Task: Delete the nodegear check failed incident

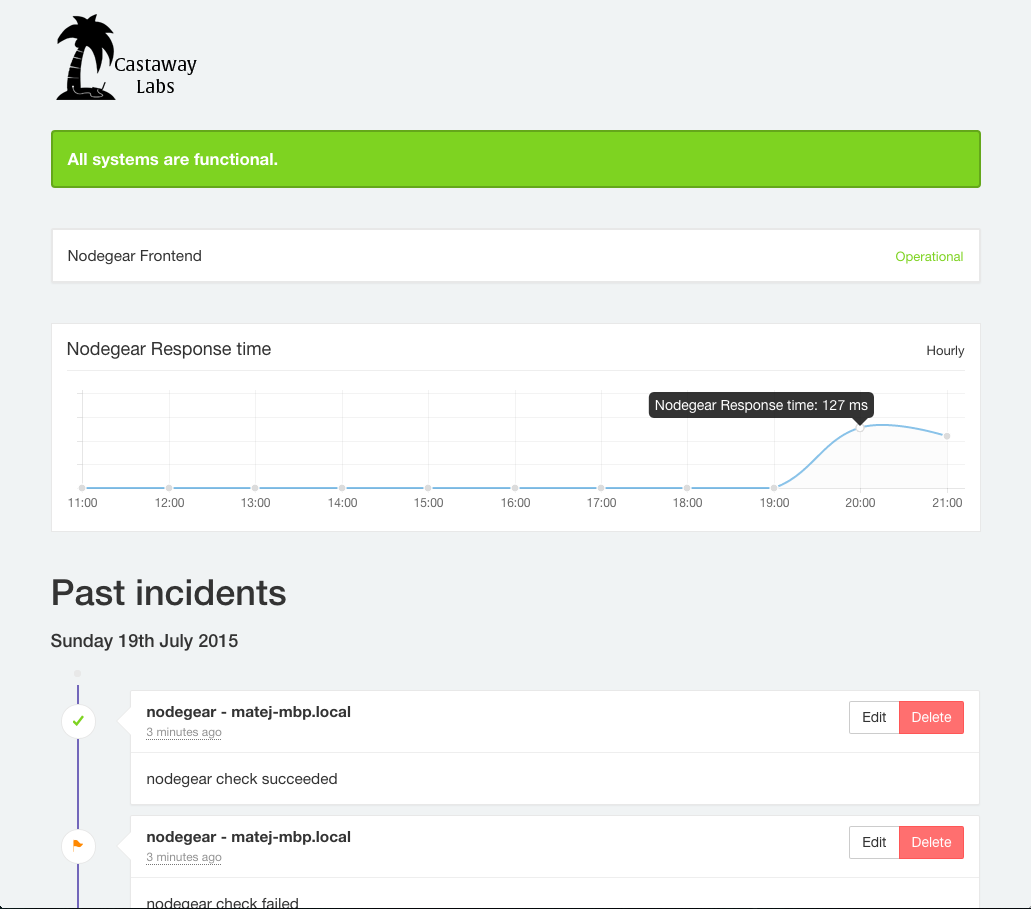Action: pyautogui.click(x=931, y=842)
